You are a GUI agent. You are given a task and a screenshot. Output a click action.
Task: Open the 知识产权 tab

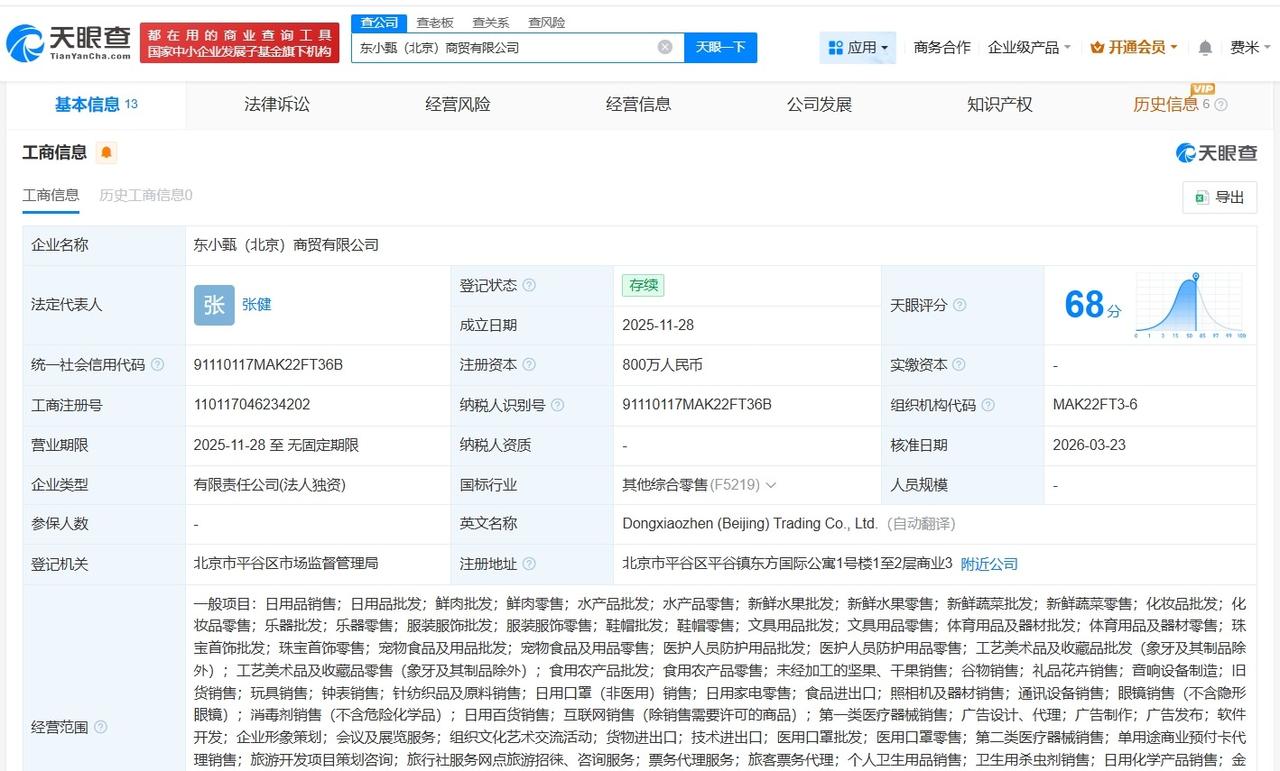pos(1000,104)
